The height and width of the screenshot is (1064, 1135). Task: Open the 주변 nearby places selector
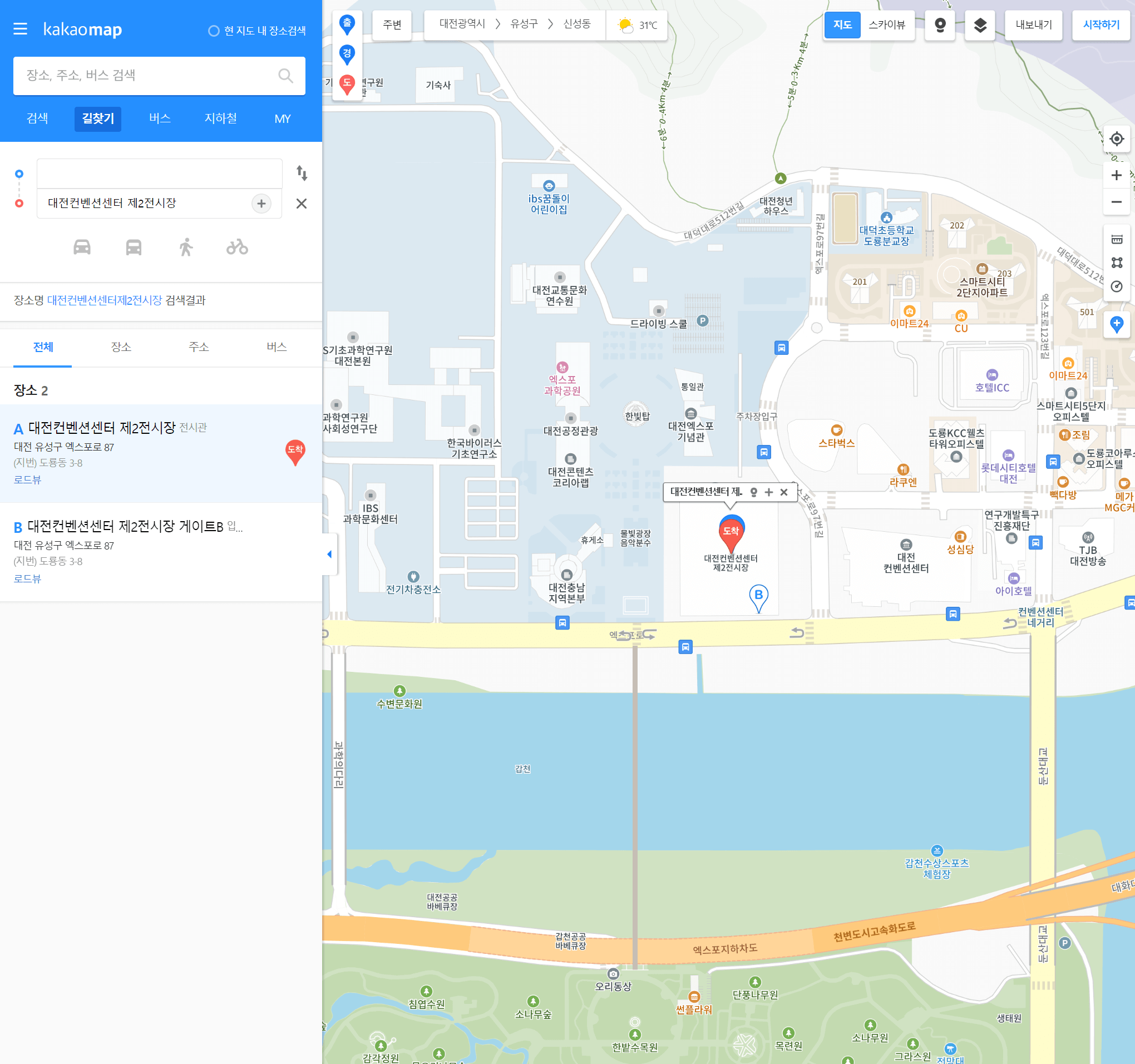point(392,24)
